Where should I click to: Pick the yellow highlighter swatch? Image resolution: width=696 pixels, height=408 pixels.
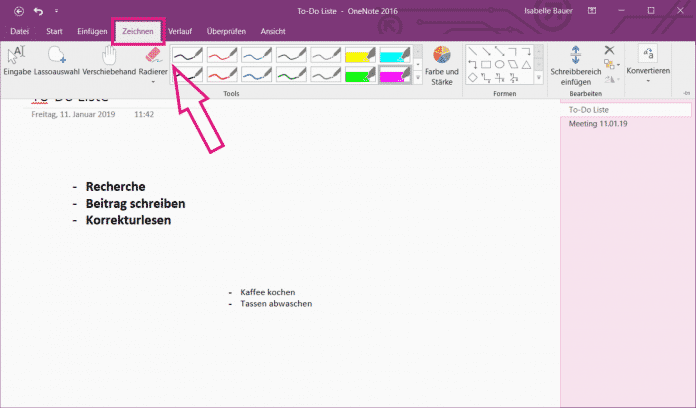click(x=360, y=54)
